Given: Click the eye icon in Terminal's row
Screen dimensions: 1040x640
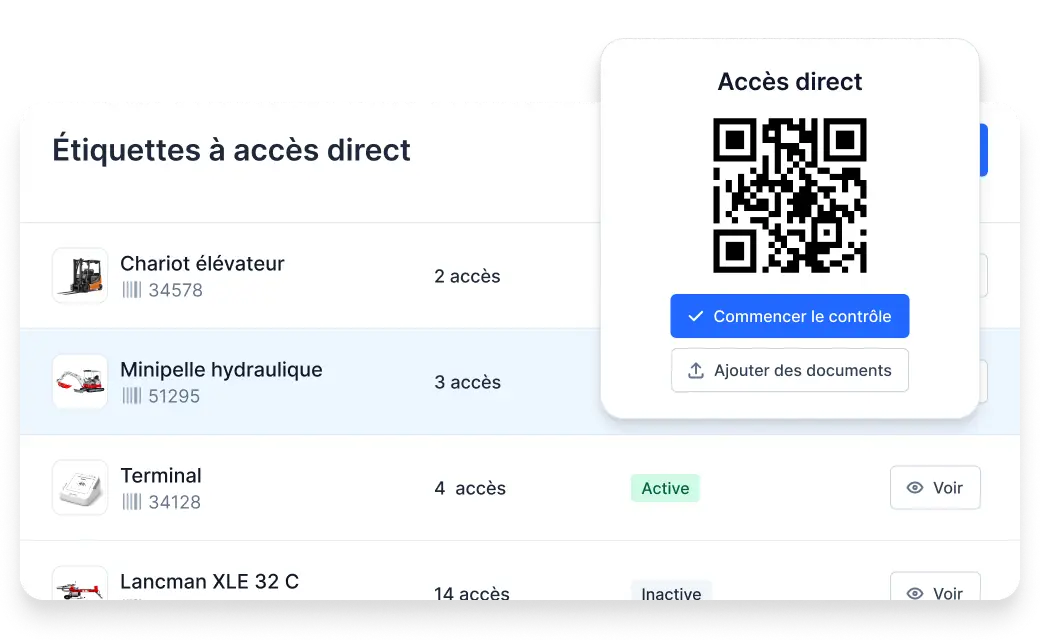Looking at the screenshot, I should (914, 488).
